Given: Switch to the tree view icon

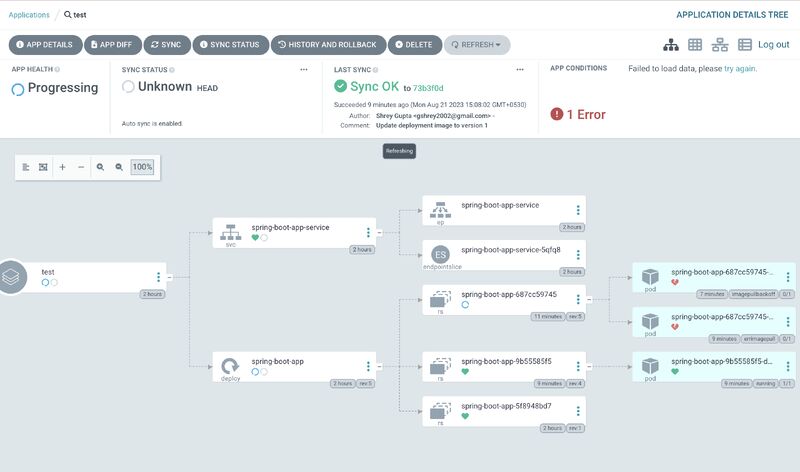Looking at the screenshot, I should (x=671, y=45).
